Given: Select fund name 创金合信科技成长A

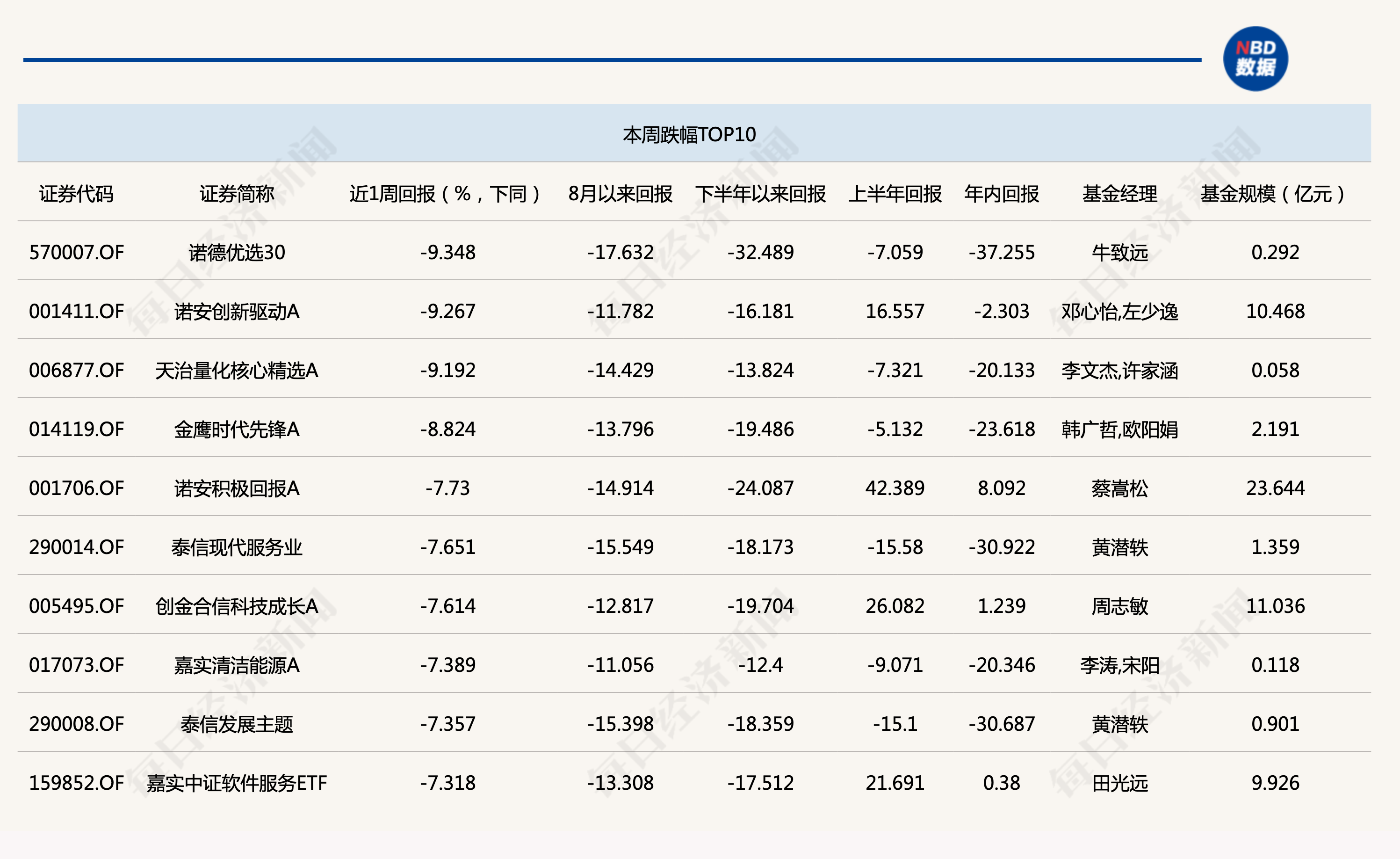Looking at the screenshot, I should pos(236,606).
